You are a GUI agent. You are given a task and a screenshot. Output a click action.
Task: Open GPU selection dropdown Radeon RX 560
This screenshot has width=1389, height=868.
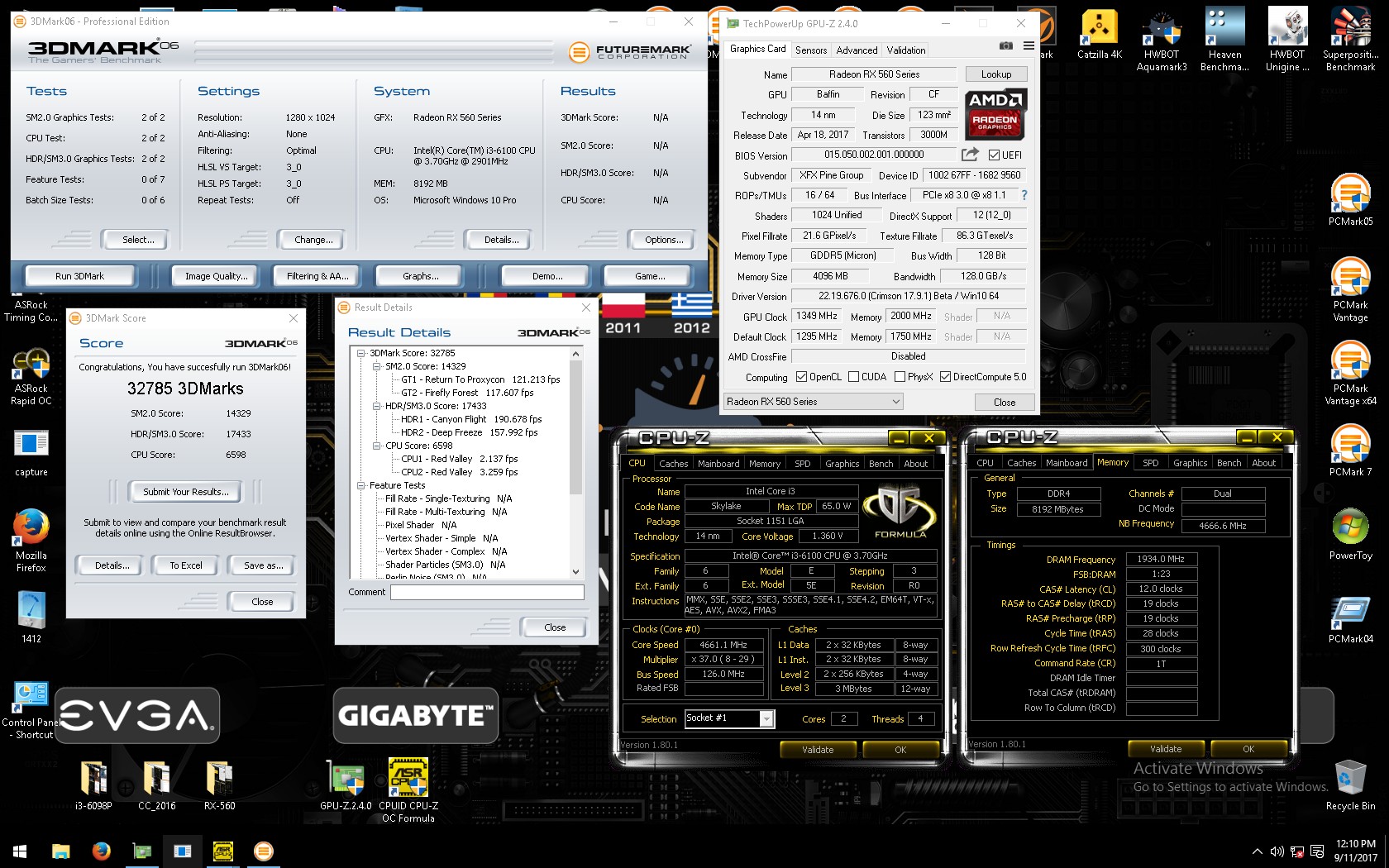click(813, 402)
